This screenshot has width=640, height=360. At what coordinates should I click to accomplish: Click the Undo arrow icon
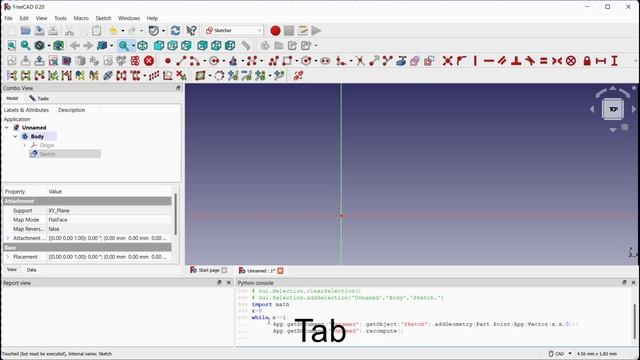coord(113,31)
